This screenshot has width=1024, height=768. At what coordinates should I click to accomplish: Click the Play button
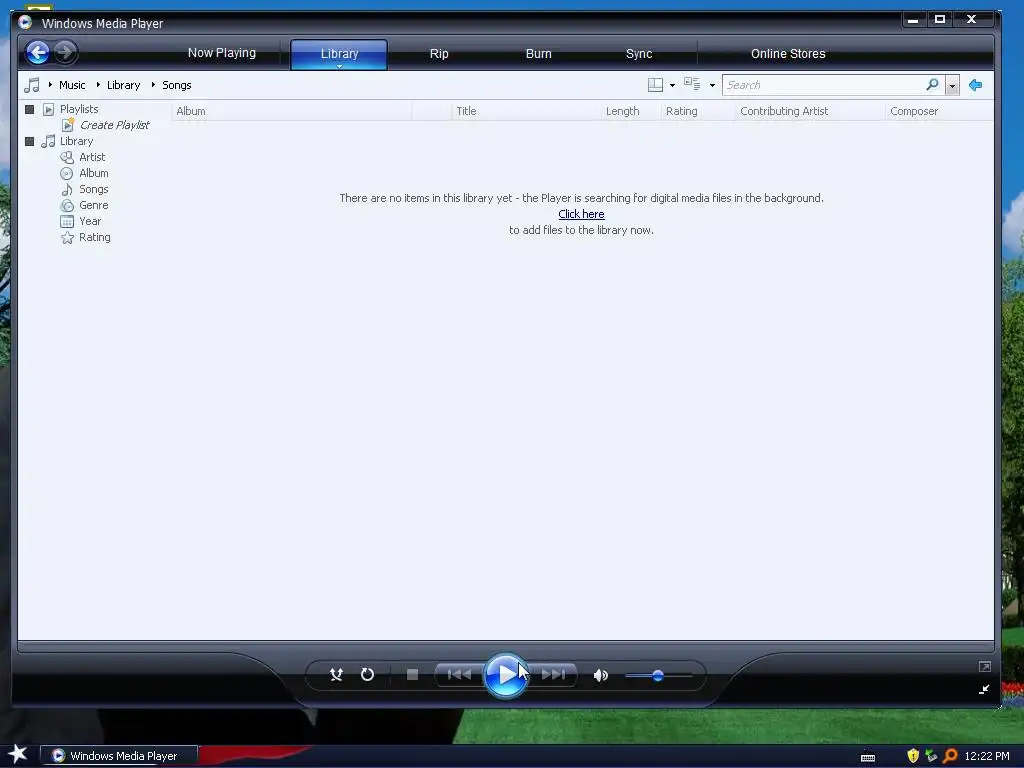505,675
